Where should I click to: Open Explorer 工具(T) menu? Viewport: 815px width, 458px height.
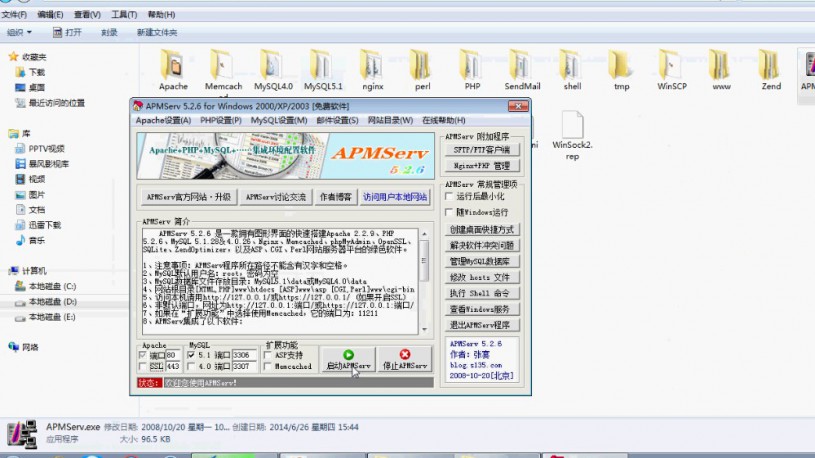(x=124, y=15)
